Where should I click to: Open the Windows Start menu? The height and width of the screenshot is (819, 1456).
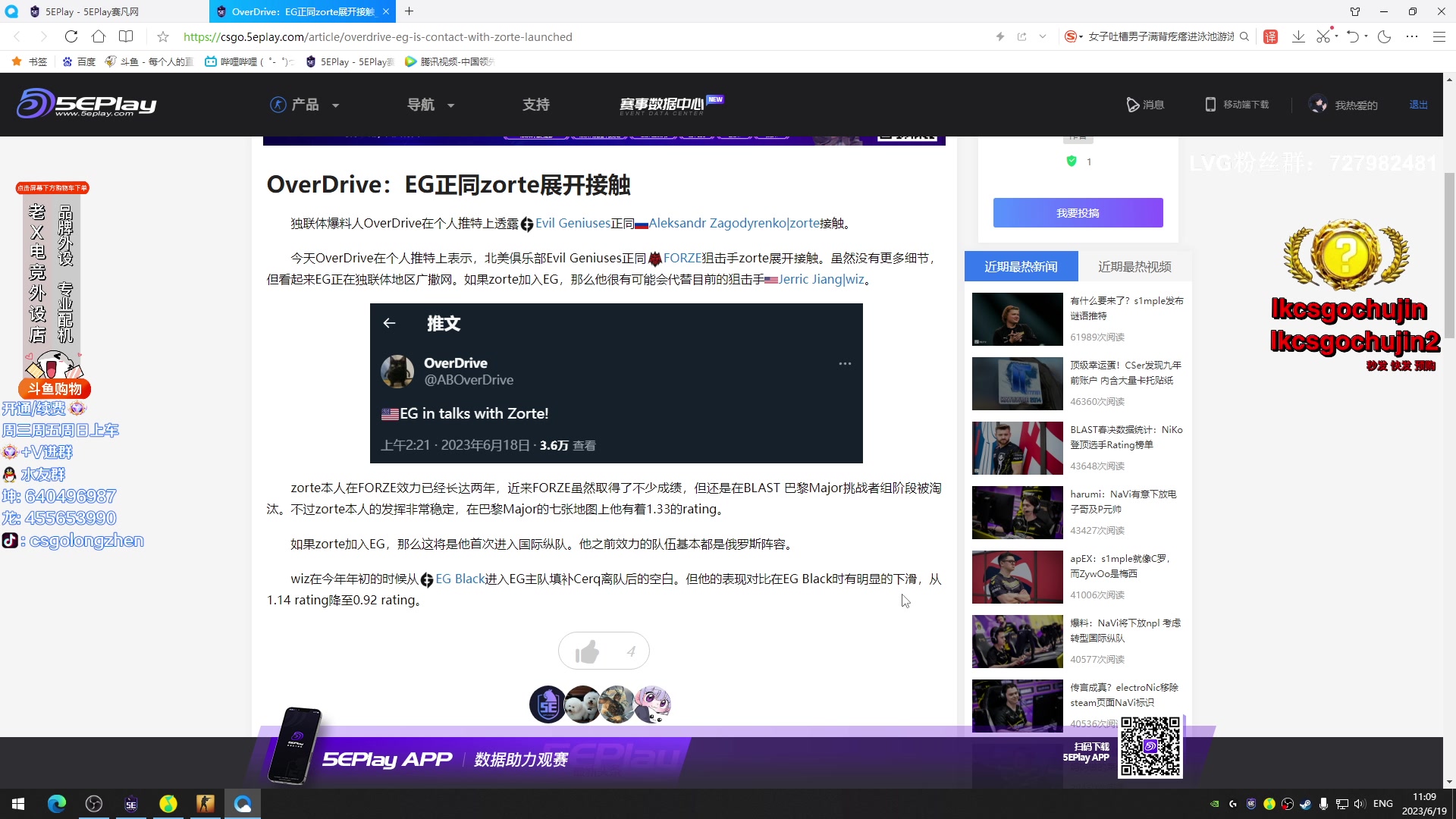pyautogui.click(x=18, y=804)
